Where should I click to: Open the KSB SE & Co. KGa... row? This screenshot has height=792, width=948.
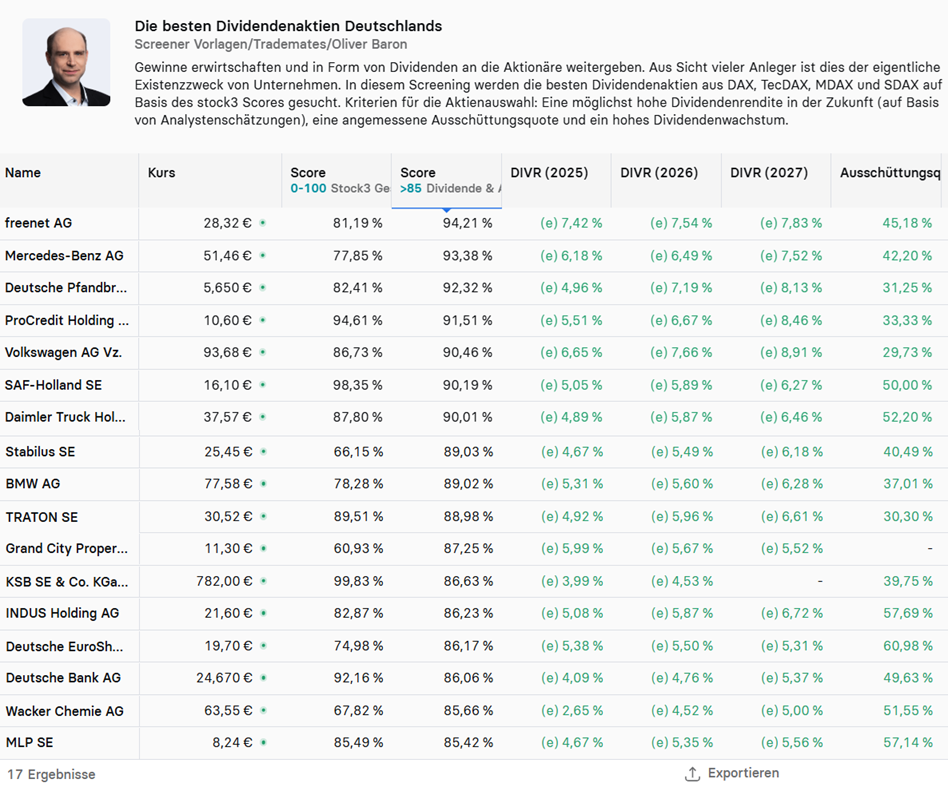[x=474, y=582]
